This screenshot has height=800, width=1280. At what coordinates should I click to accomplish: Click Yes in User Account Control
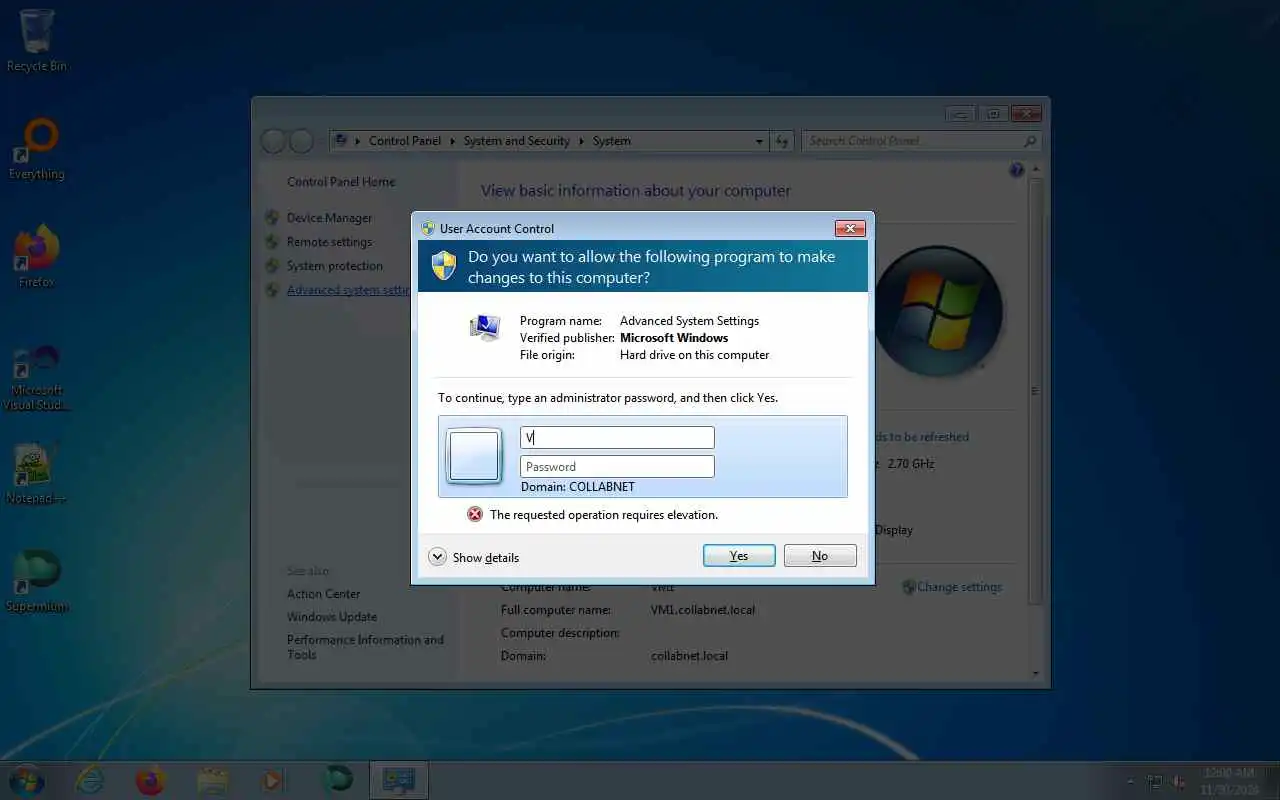click(x=739, y=556)
